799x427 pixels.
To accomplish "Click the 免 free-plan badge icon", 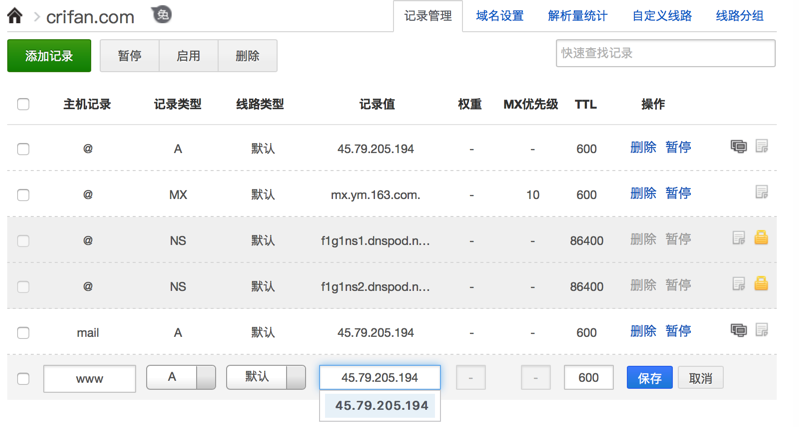I will pos(162,15).
